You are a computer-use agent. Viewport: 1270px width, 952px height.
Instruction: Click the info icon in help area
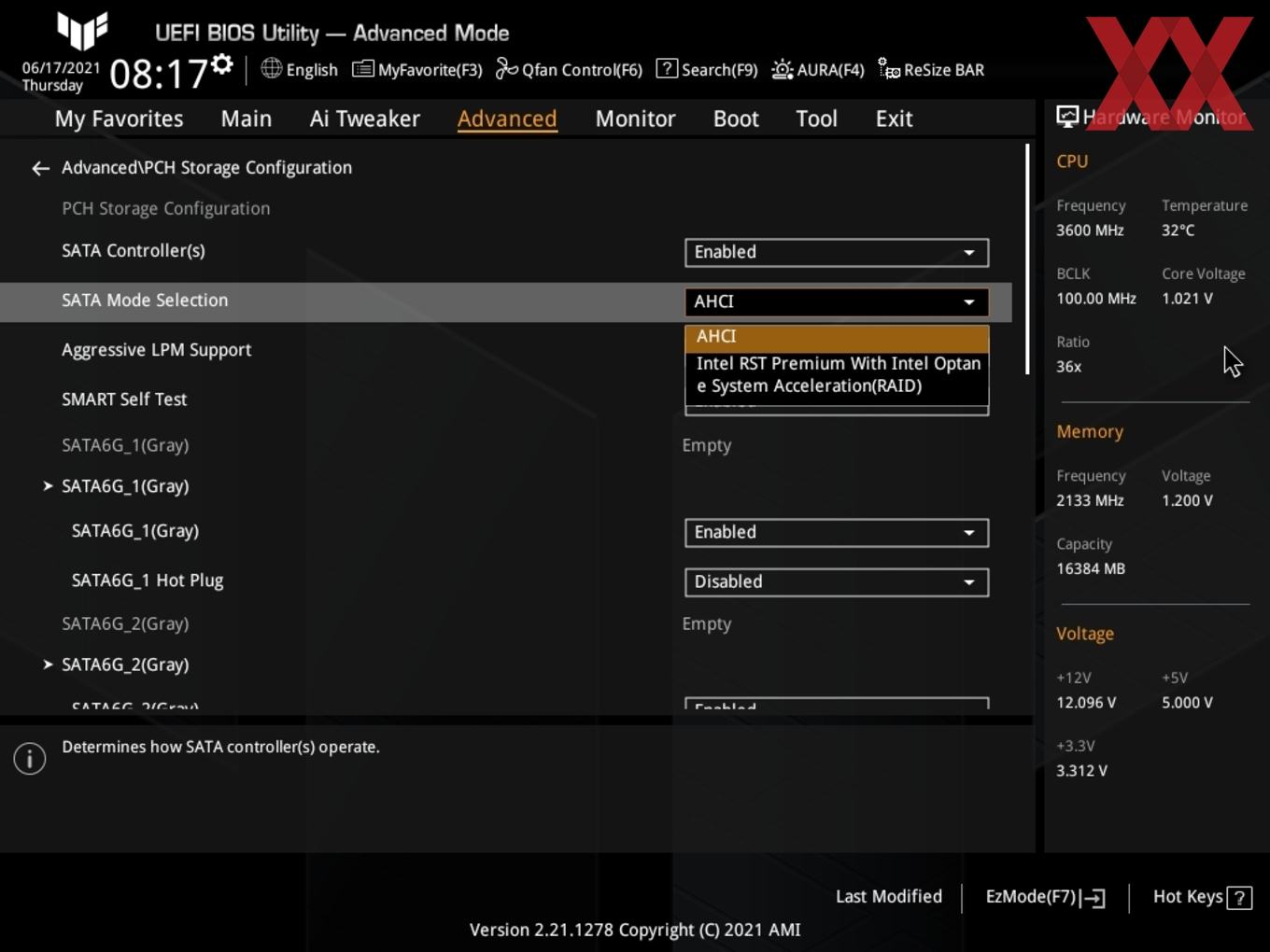point(30,759)
